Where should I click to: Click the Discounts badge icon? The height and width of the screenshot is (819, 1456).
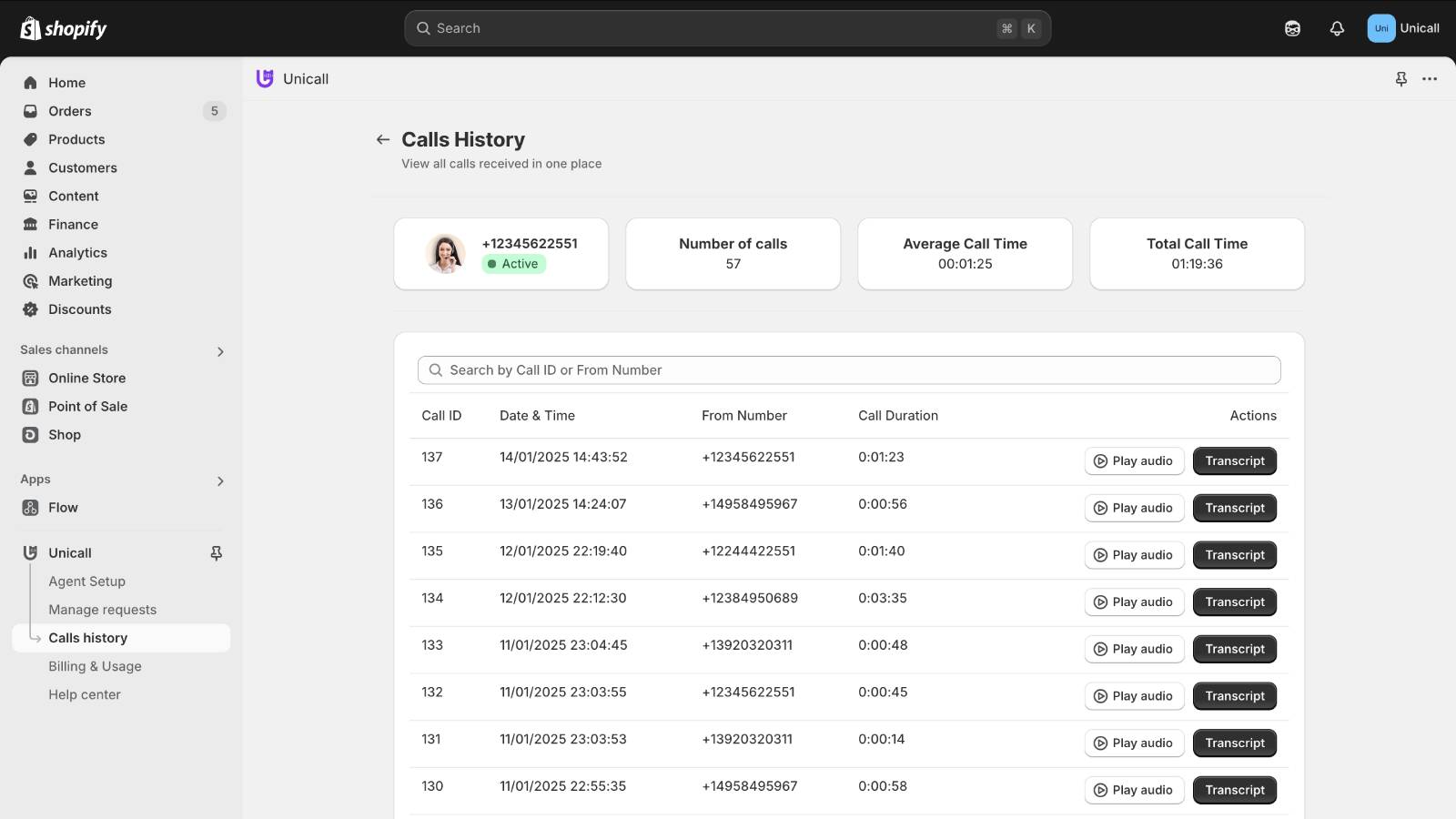(30, 309)
